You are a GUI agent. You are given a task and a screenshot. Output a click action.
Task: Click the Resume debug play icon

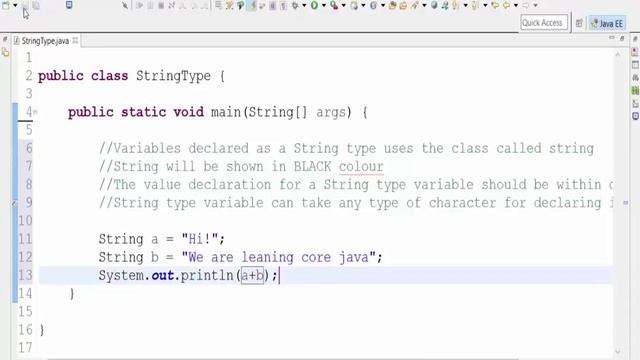[140, 5]
